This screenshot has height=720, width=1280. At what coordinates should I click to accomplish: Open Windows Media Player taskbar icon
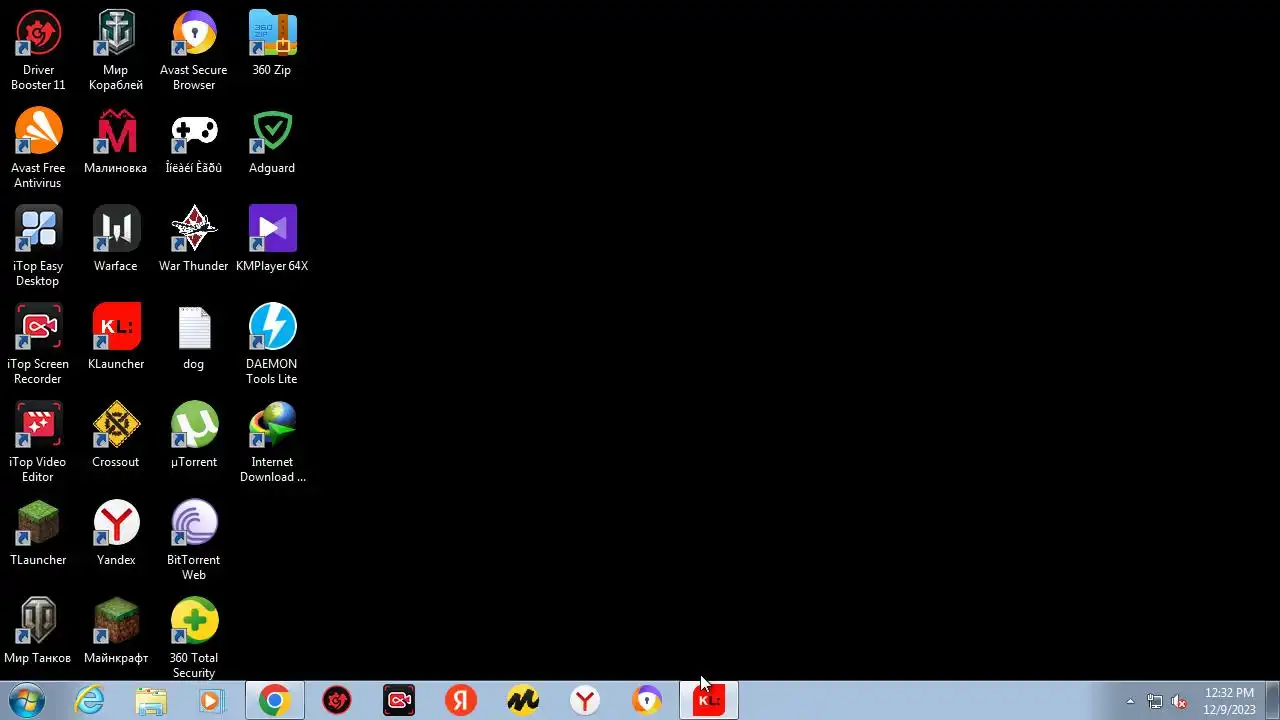pyautogui.click(x=211, y=701)
